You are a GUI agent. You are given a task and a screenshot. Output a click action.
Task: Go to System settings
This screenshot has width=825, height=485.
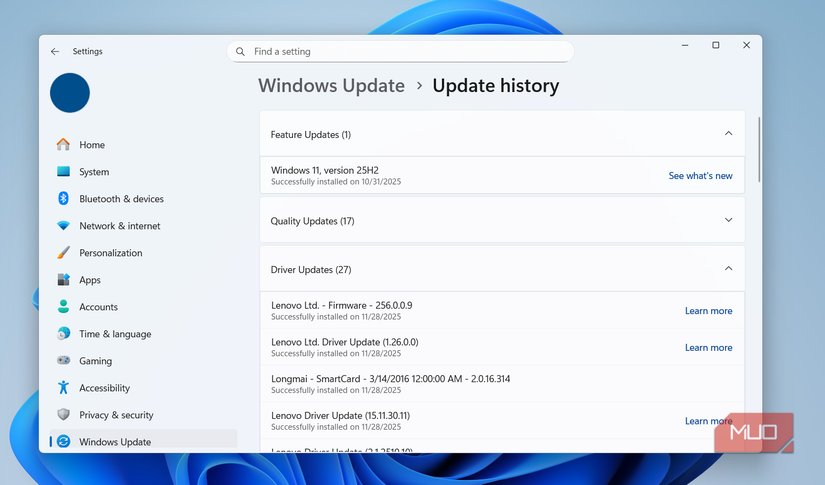click(x=94, y=171)
